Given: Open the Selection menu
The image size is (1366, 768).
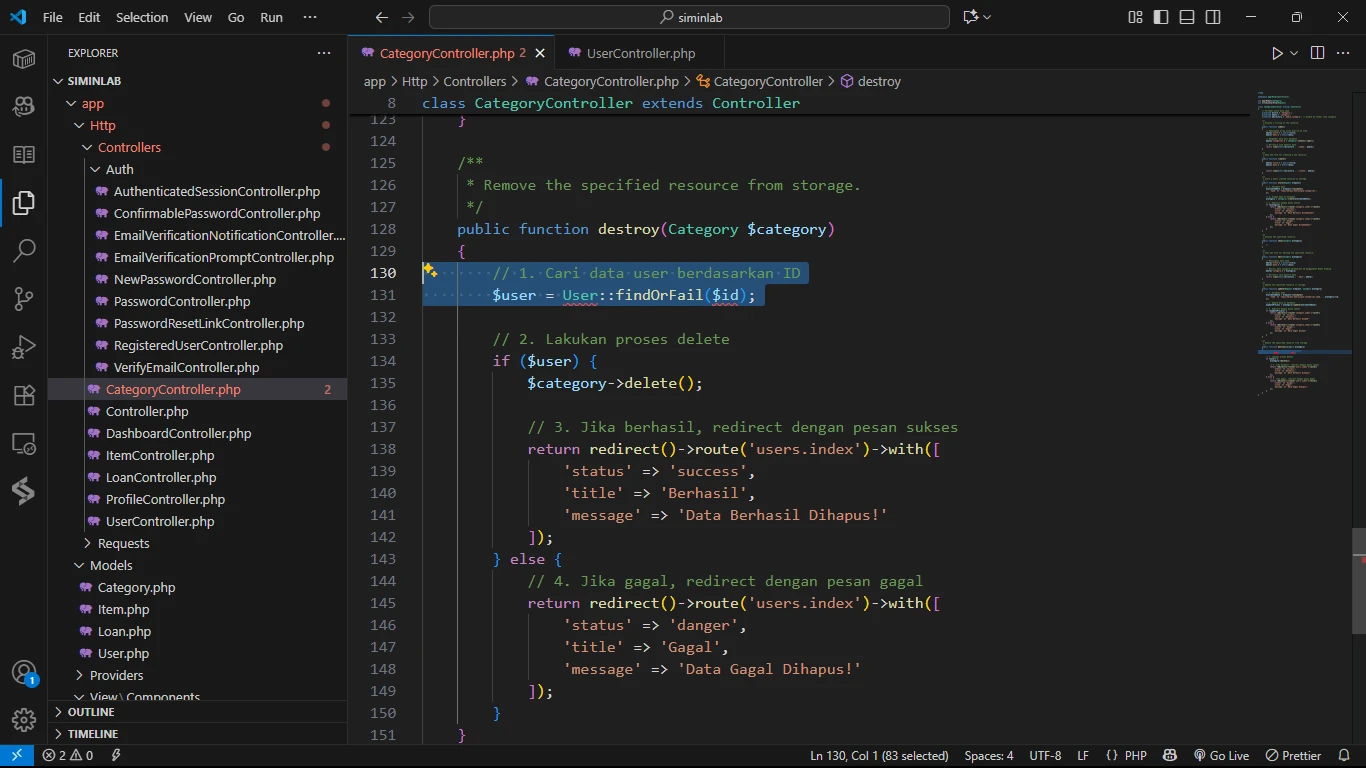Looking at the screenshot, I should [142, 17].
